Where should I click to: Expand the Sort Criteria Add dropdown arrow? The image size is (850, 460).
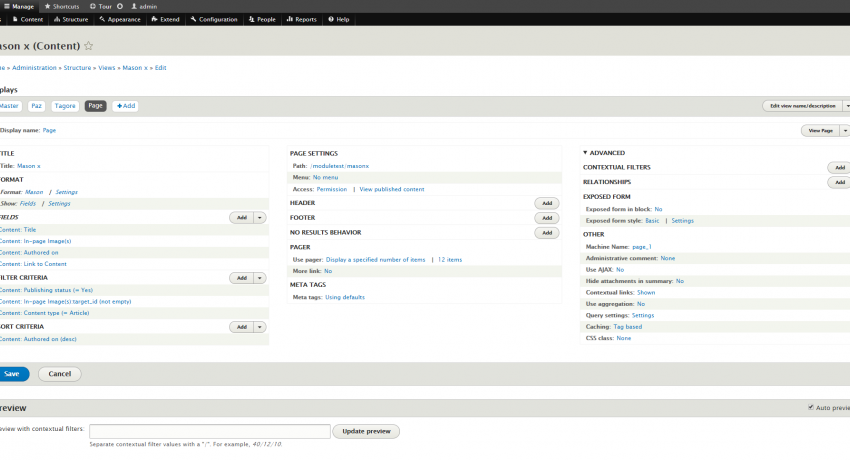(260, 327)
